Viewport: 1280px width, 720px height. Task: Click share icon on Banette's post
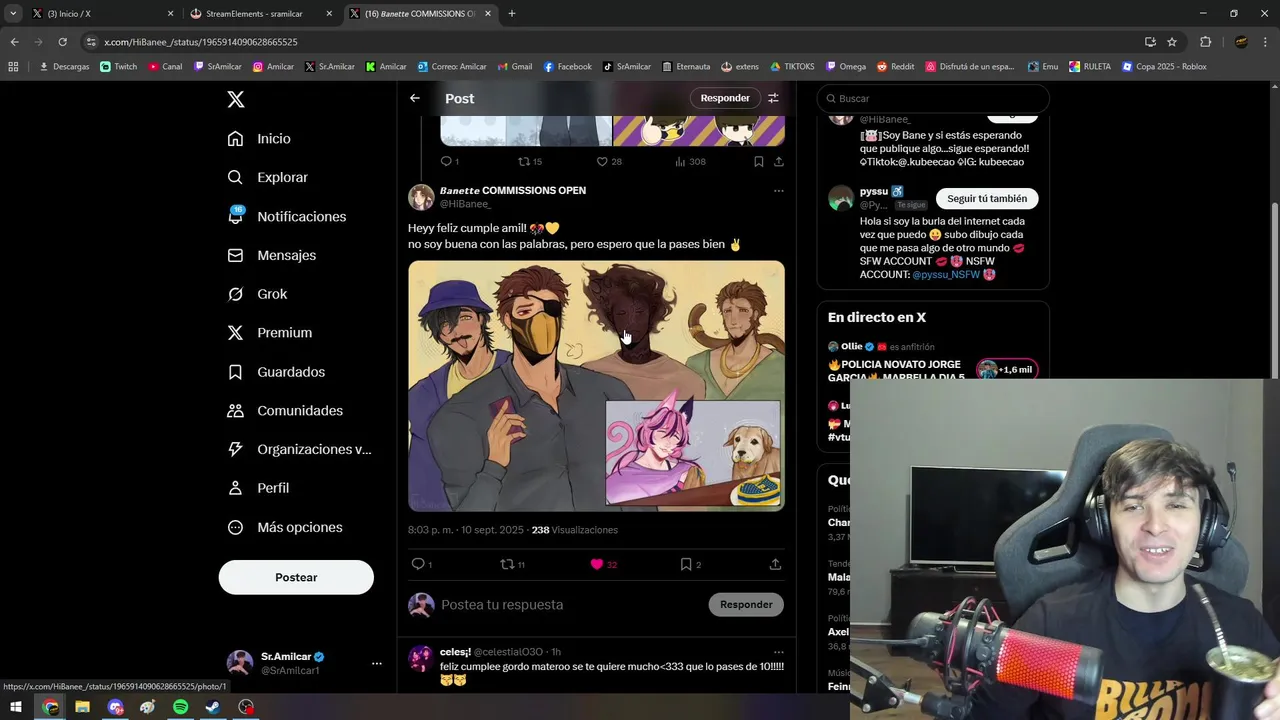[775, 564]
